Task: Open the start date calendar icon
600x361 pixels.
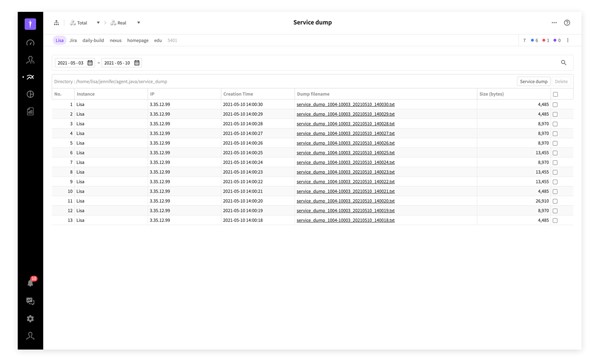Action: (90, 62)
